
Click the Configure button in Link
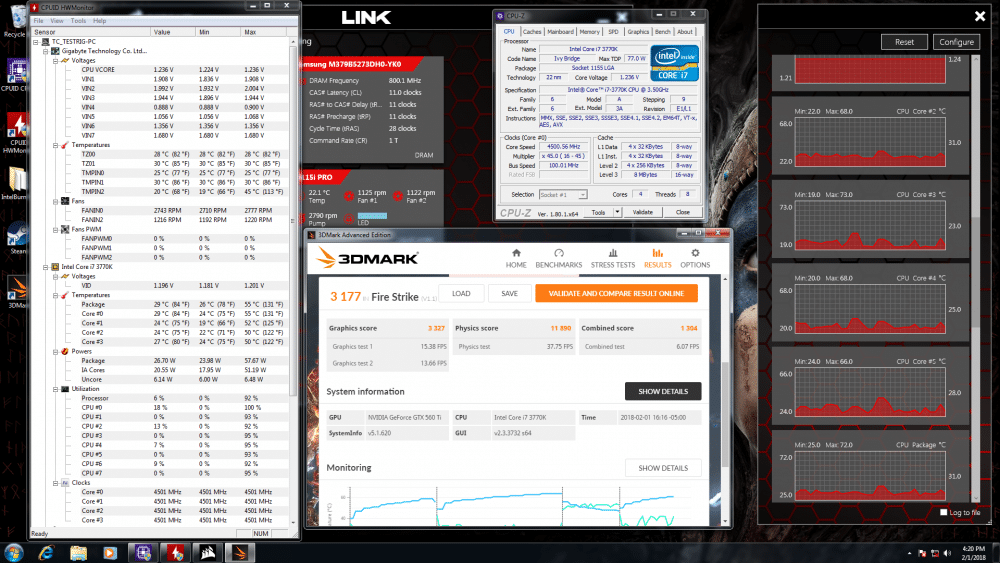click(956, 42)
